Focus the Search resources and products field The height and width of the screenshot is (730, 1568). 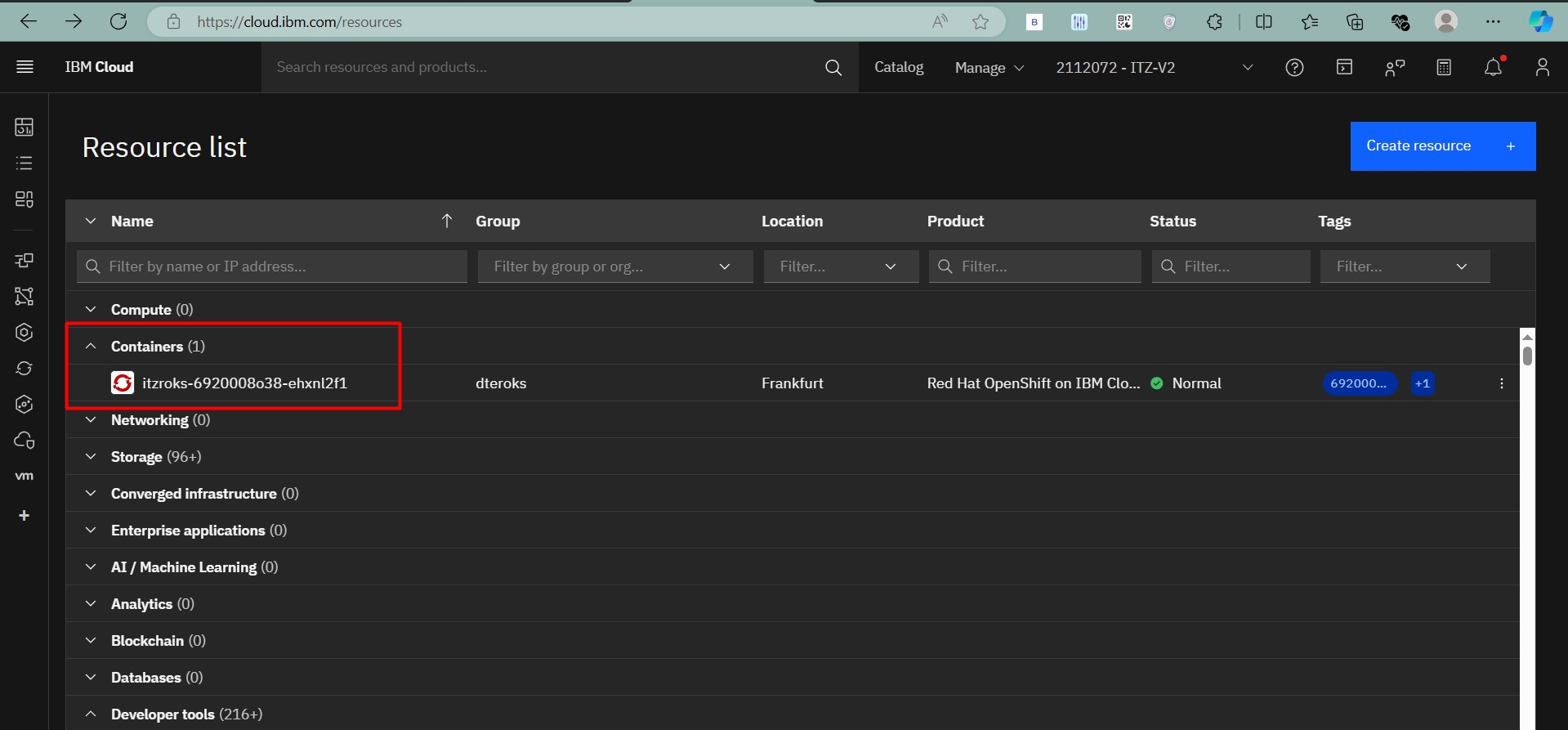point(543,68)
